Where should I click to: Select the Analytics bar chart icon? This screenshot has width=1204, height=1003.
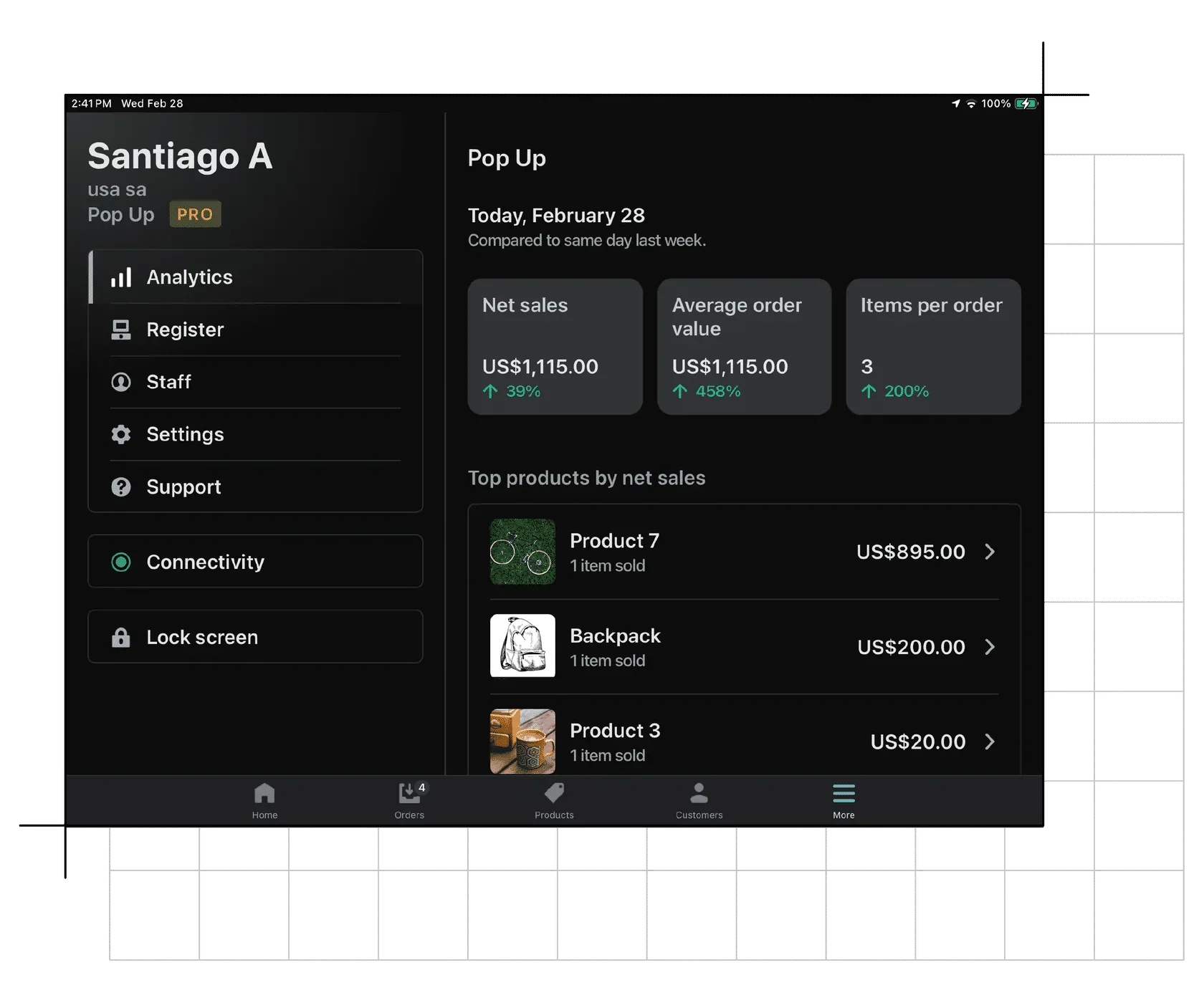coord(121,277)
